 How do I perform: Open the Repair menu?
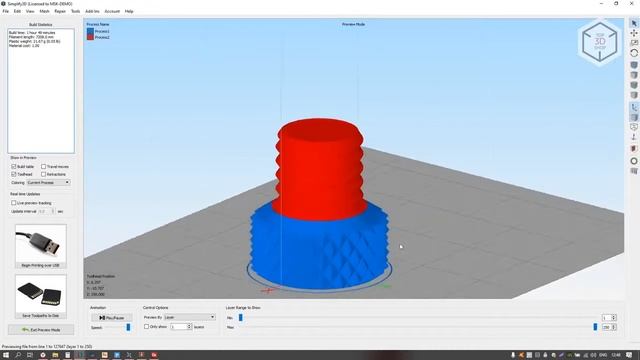click(60, 11)
